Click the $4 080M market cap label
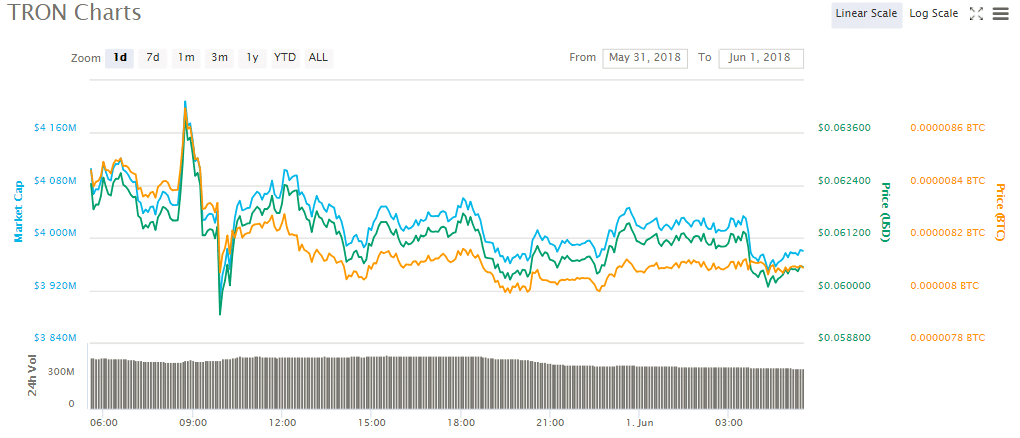1020x438 pixels. coord(55,181)
